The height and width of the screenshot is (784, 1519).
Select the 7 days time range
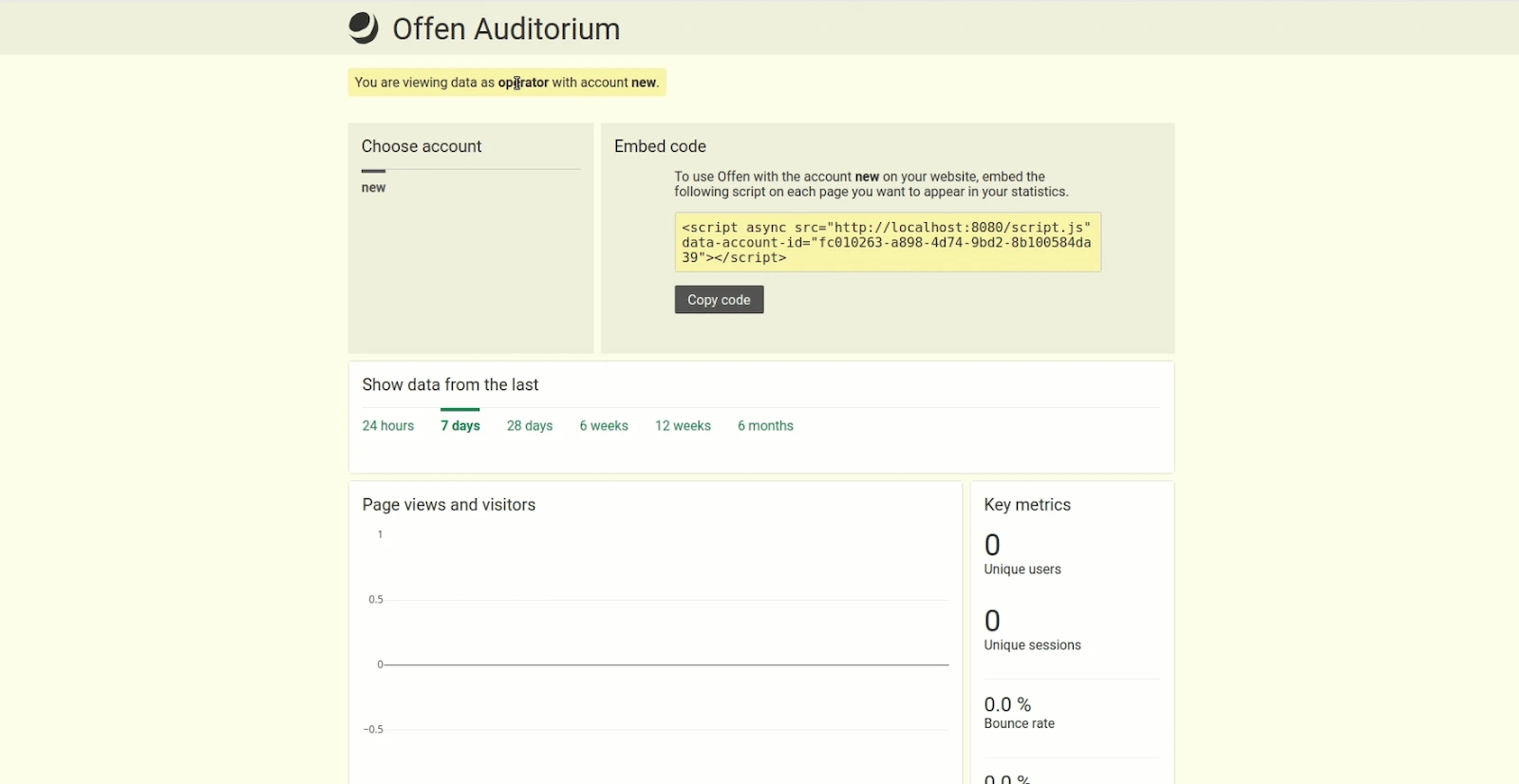pyautogui.click(x=460, y=426)
